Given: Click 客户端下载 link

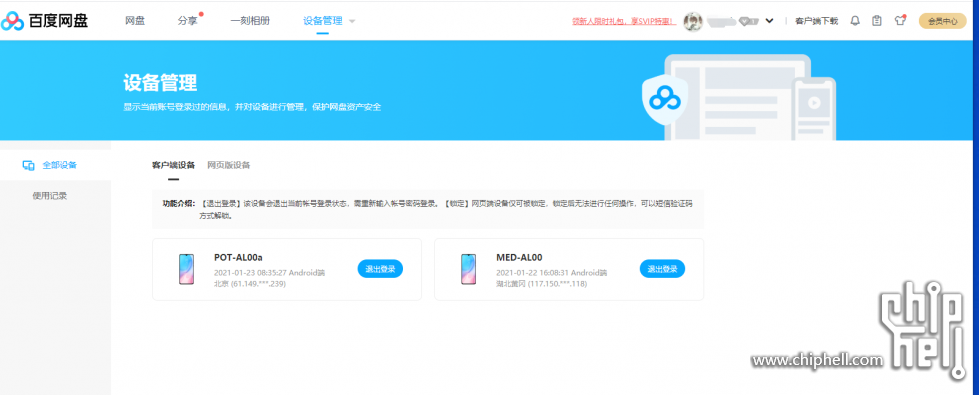Looking at the screenshot, I should pos(816,21).
